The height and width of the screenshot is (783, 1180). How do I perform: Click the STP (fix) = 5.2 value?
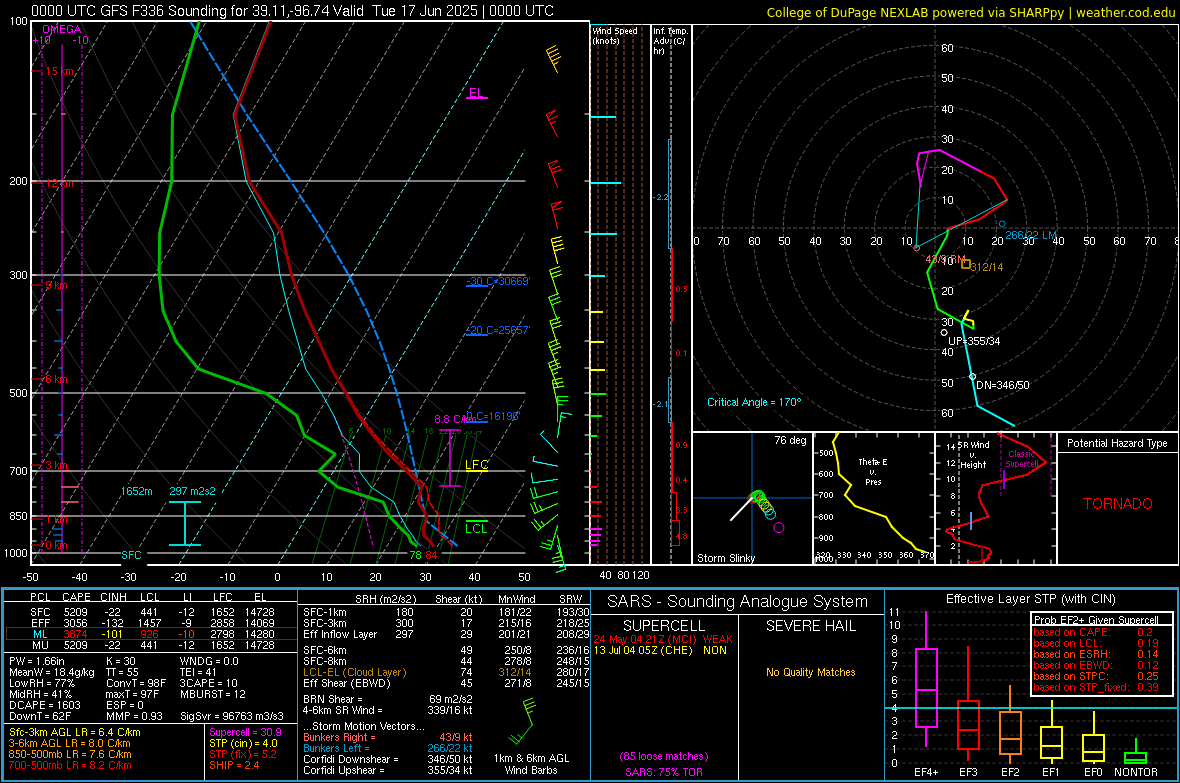(x=243, y=754)
